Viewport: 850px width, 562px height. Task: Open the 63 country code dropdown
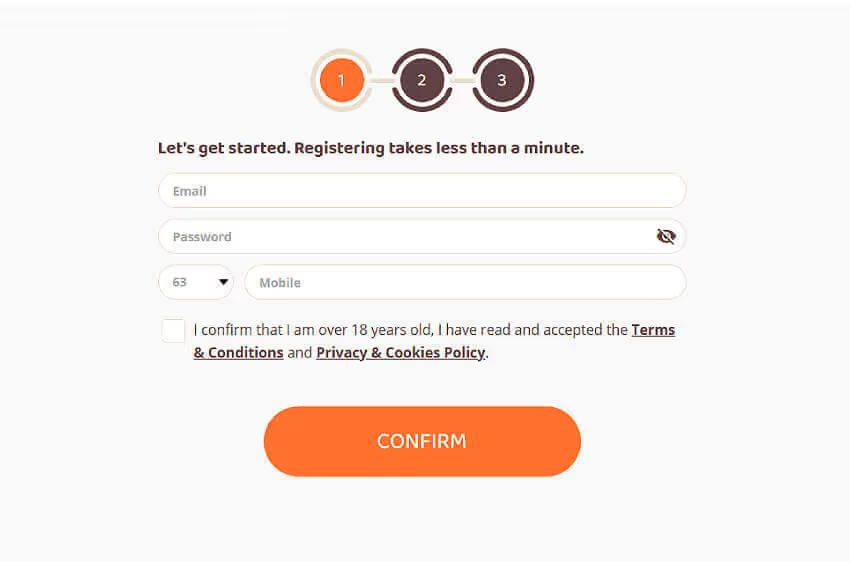[195, 283]
